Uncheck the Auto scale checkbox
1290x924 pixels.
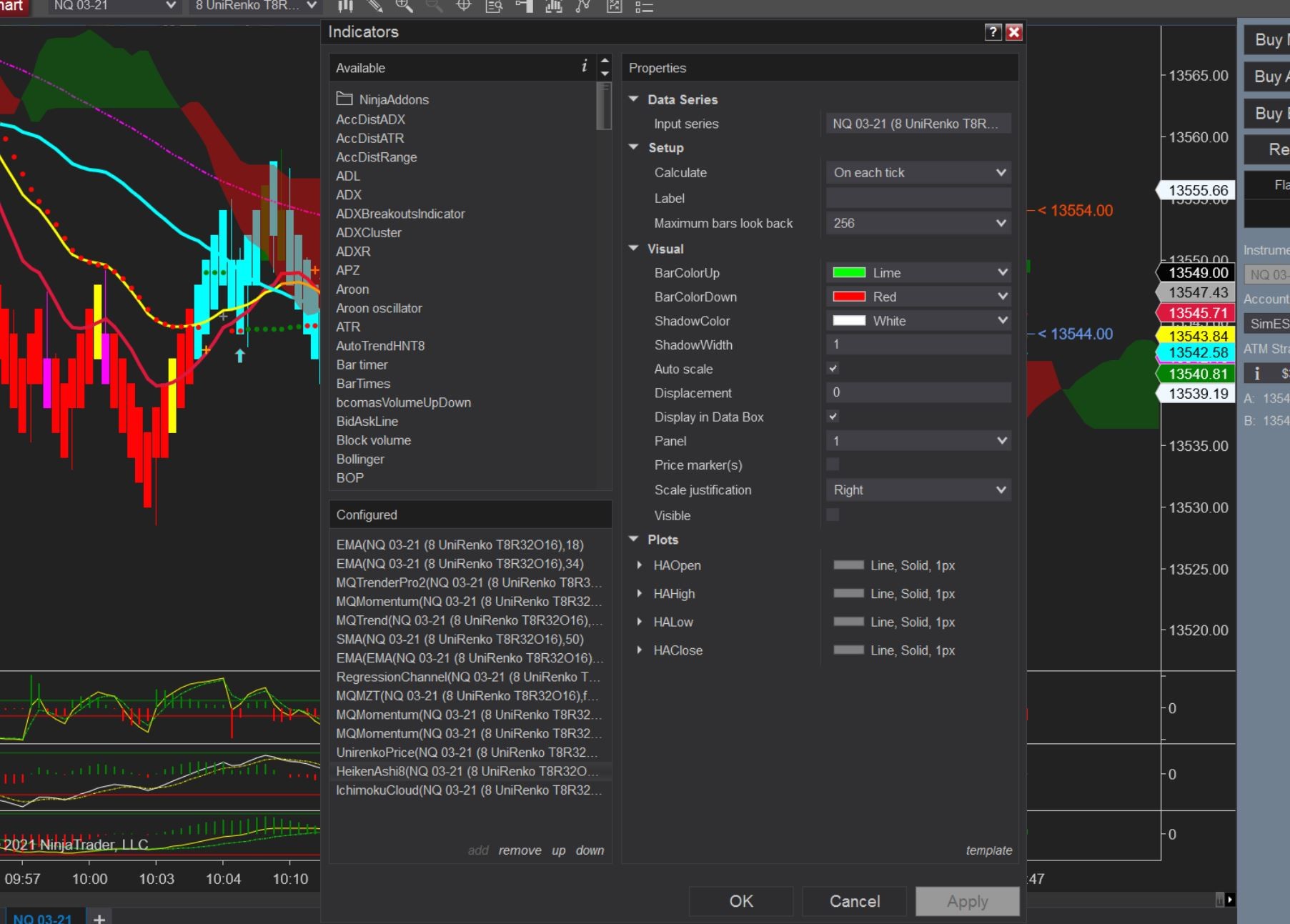[833, 369]
